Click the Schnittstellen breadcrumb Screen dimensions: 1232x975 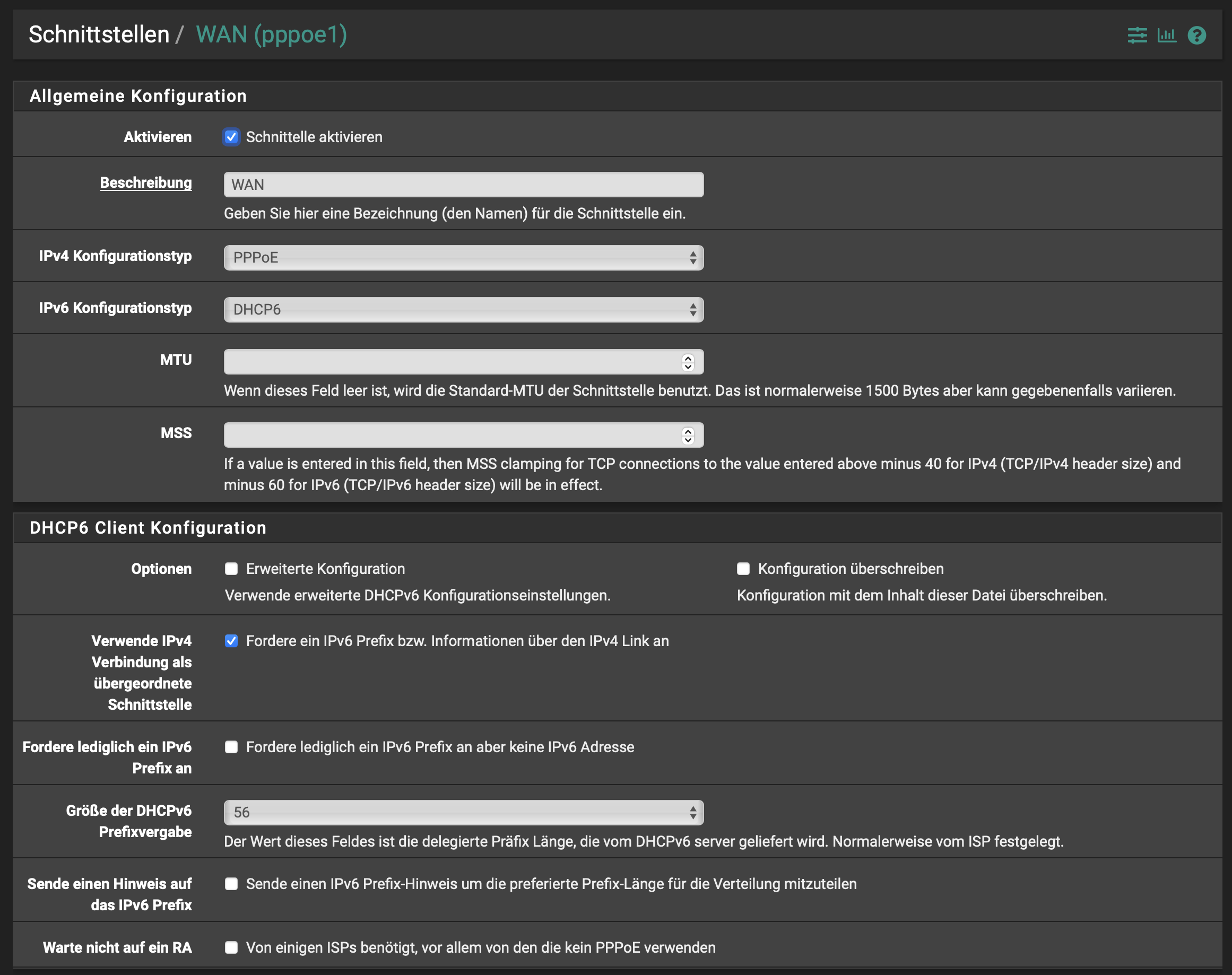(x=99, y=34)
